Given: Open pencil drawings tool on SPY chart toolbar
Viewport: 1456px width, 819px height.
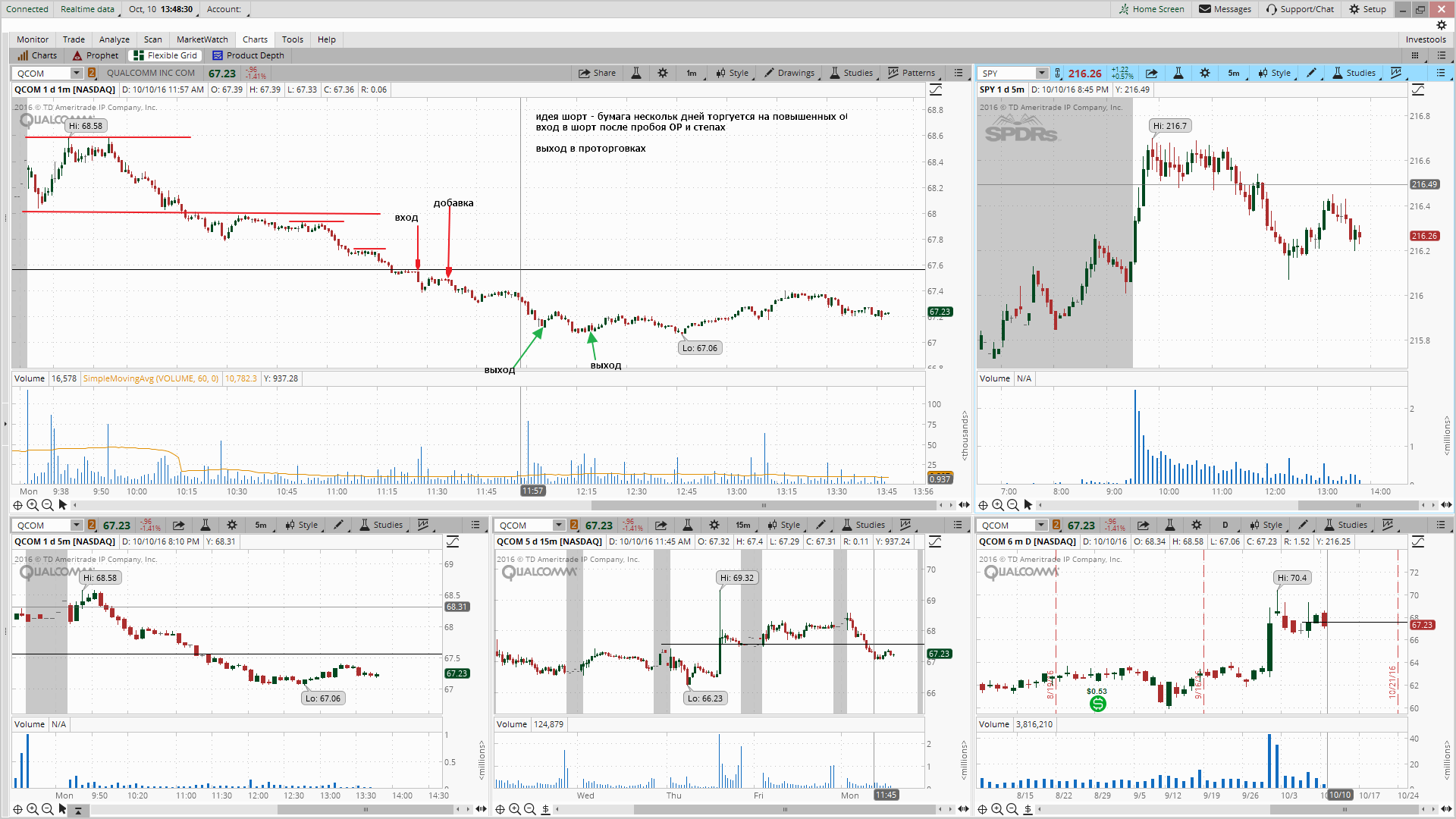Looking at the screenshot, I should pos(1311,73).
